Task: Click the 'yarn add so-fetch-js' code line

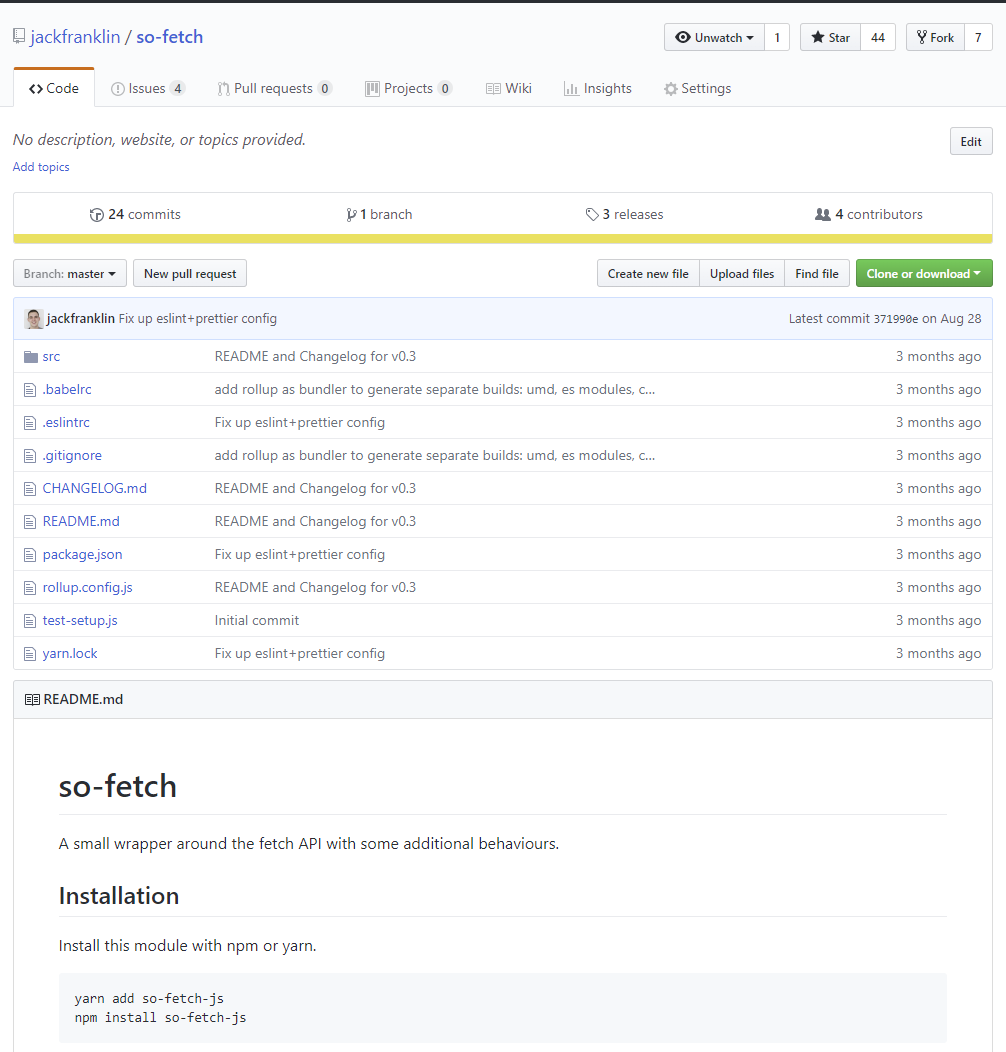Action: click(149, 998)
